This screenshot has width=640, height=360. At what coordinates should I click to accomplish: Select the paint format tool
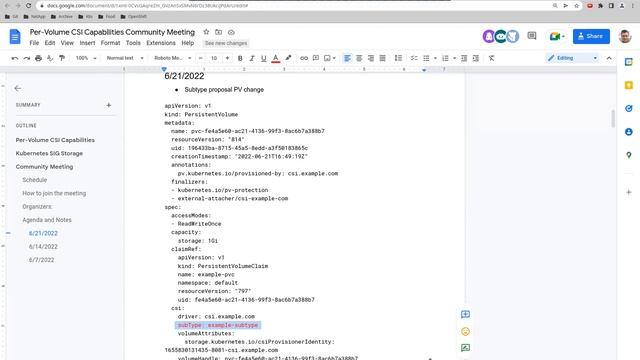(x=62, y=58)
